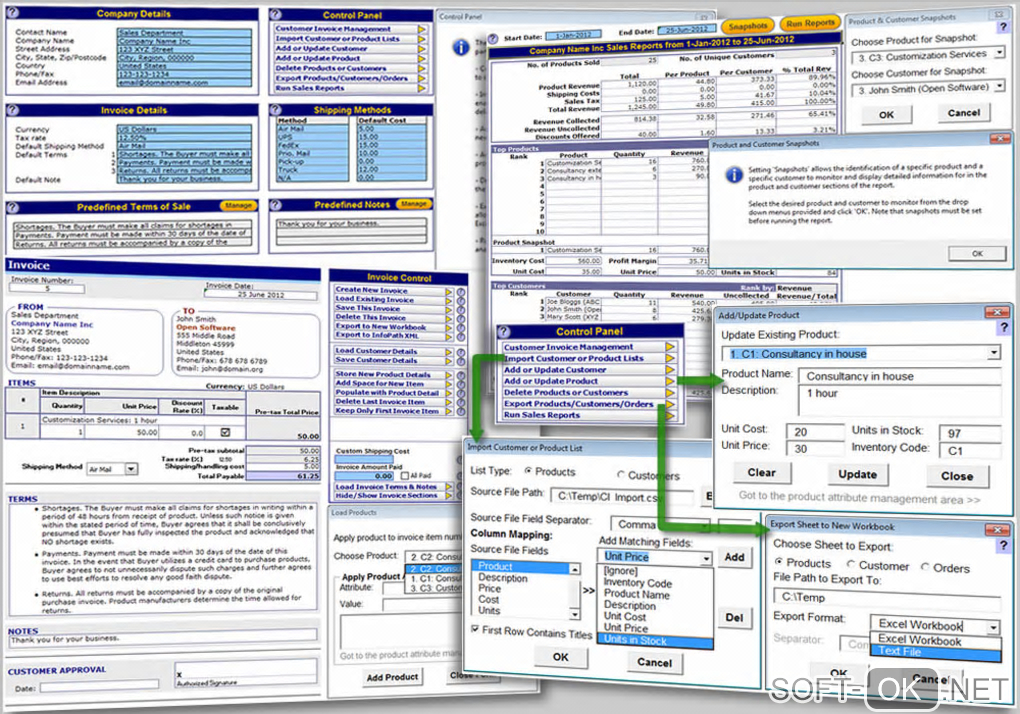Click arrow icon next to Delete Last Invoice Item

coord(449,403)
